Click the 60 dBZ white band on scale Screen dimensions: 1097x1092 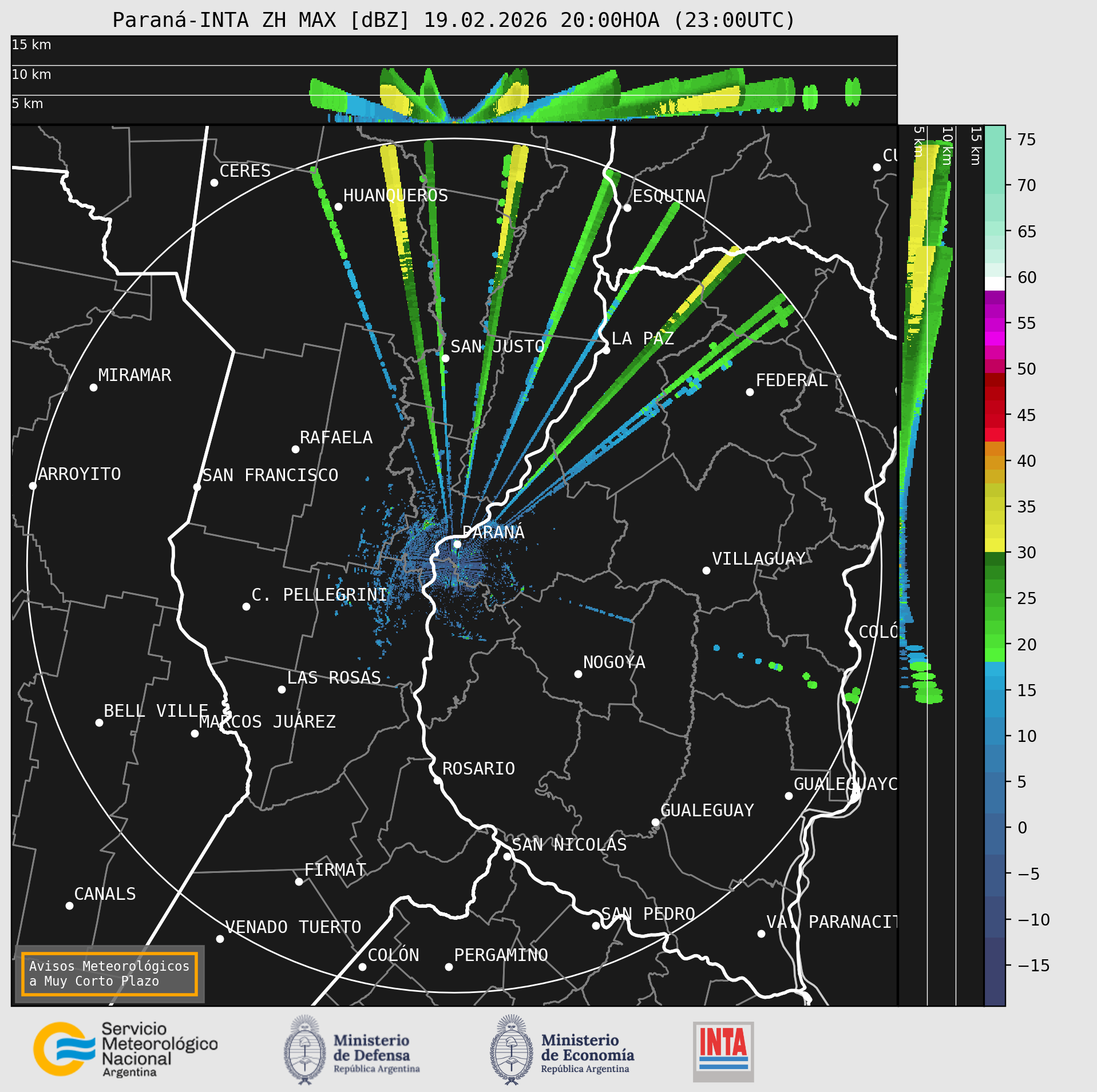click(x=995, y=283)
